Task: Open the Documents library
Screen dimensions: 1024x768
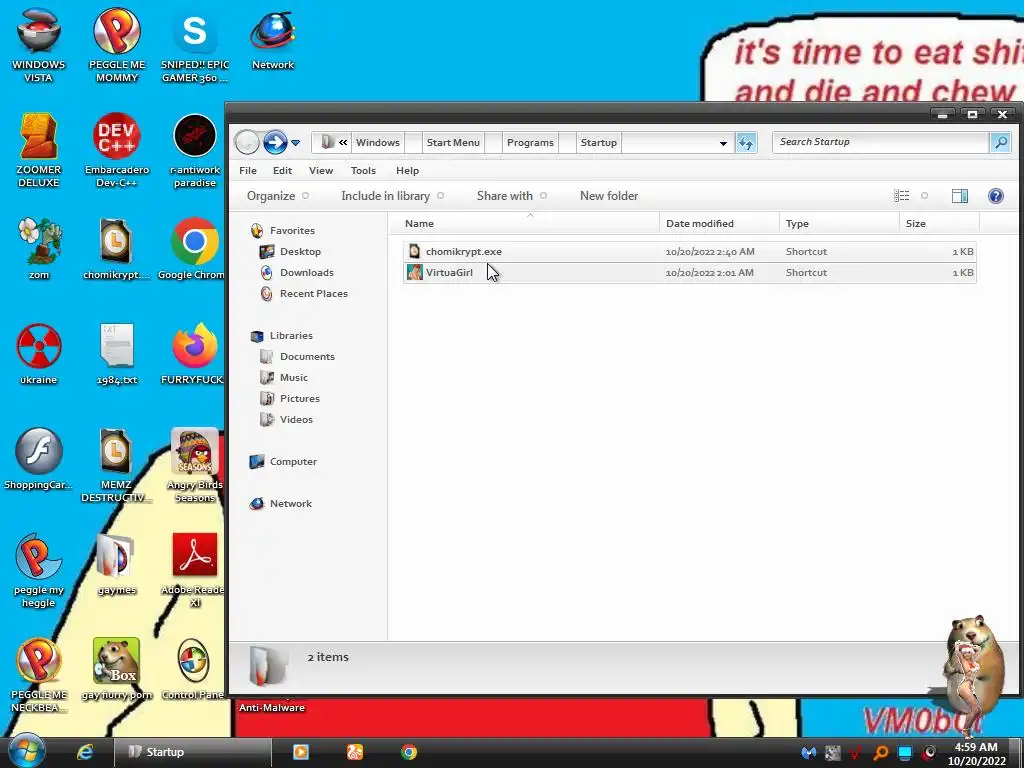Action: tap(298, 357)
